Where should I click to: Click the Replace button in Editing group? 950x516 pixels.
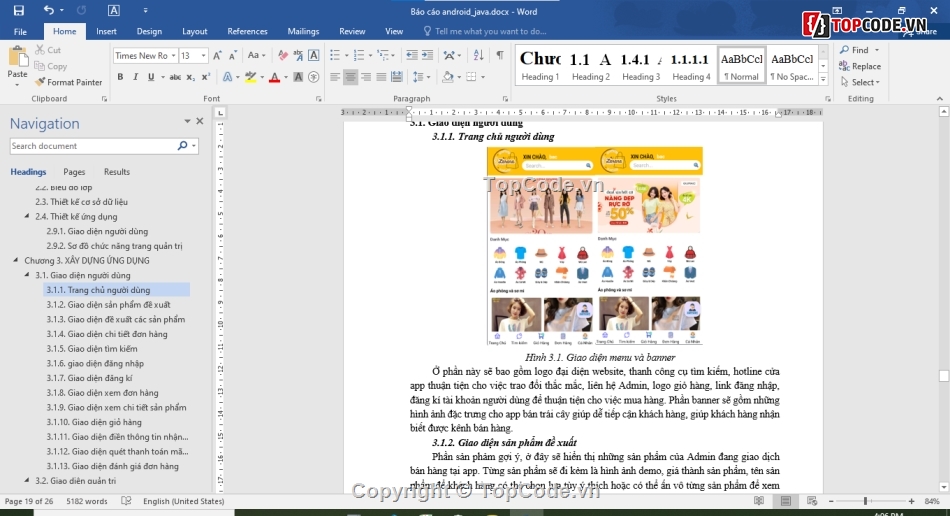click(x=860, y=66)
